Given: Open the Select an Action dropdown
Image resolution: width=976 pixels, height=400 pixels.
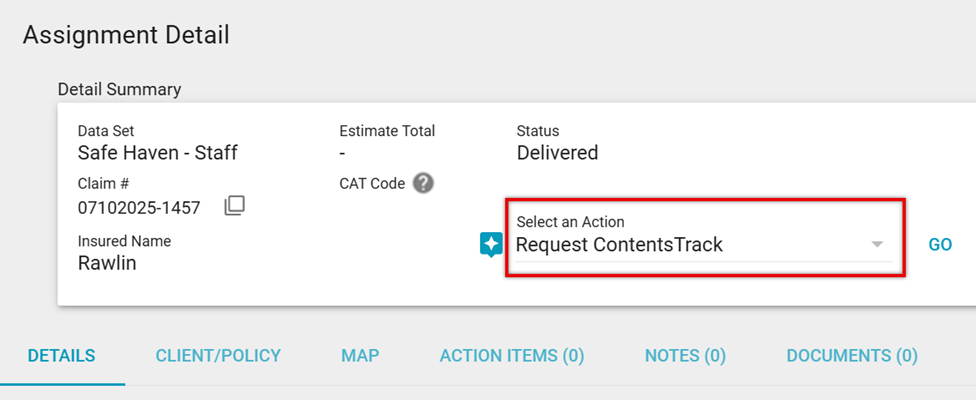Looking at the screenshot, I should 698,245.
